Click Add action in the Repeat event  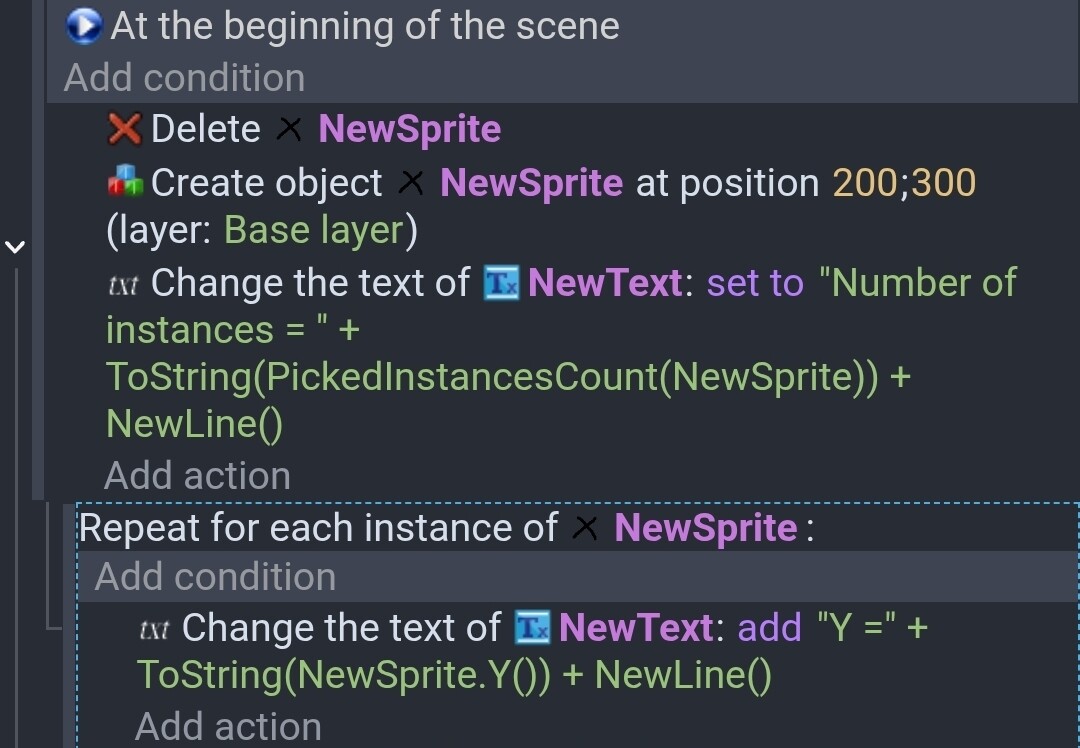228,727
